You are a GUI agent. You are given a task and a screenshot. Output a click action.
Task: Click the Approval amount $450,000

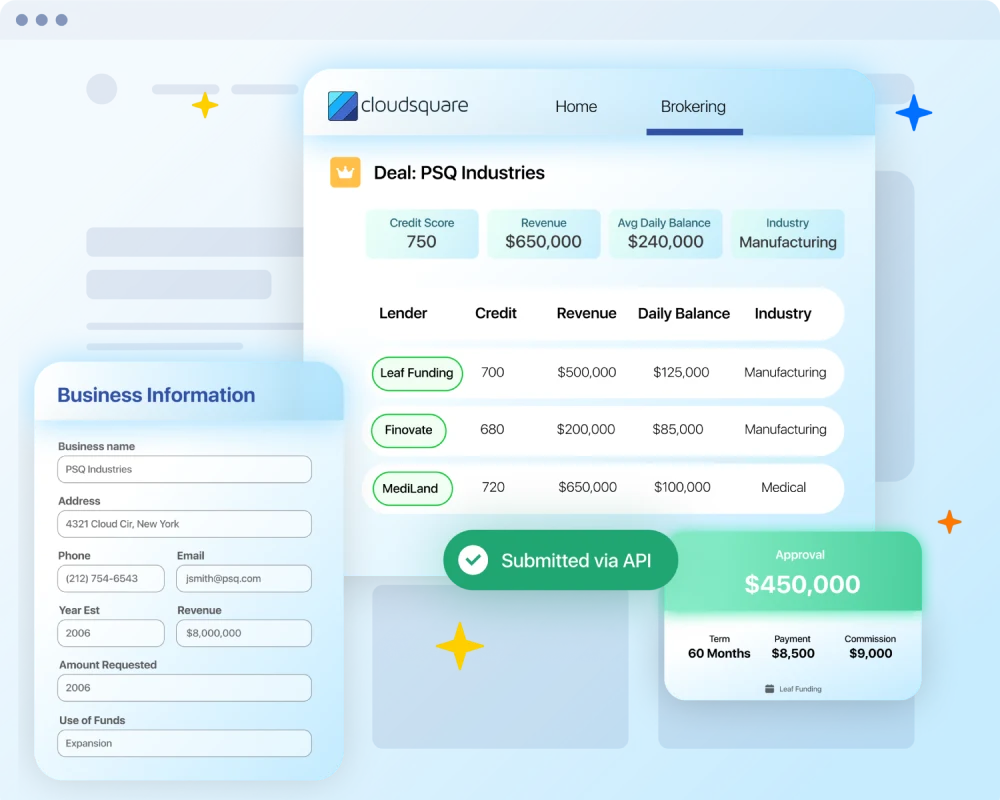coord(802,584)
